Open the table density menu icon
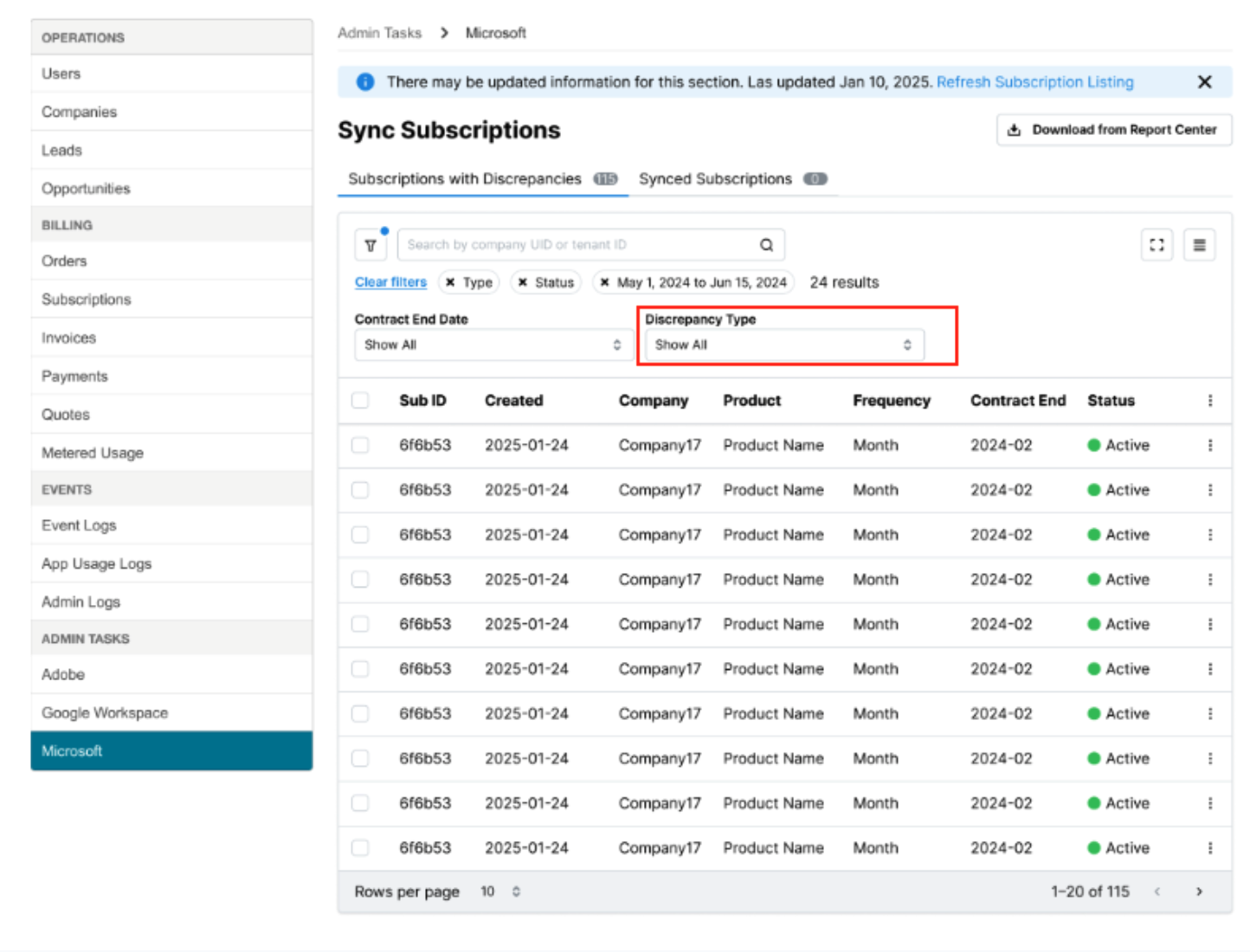 tap(1199, 246)
